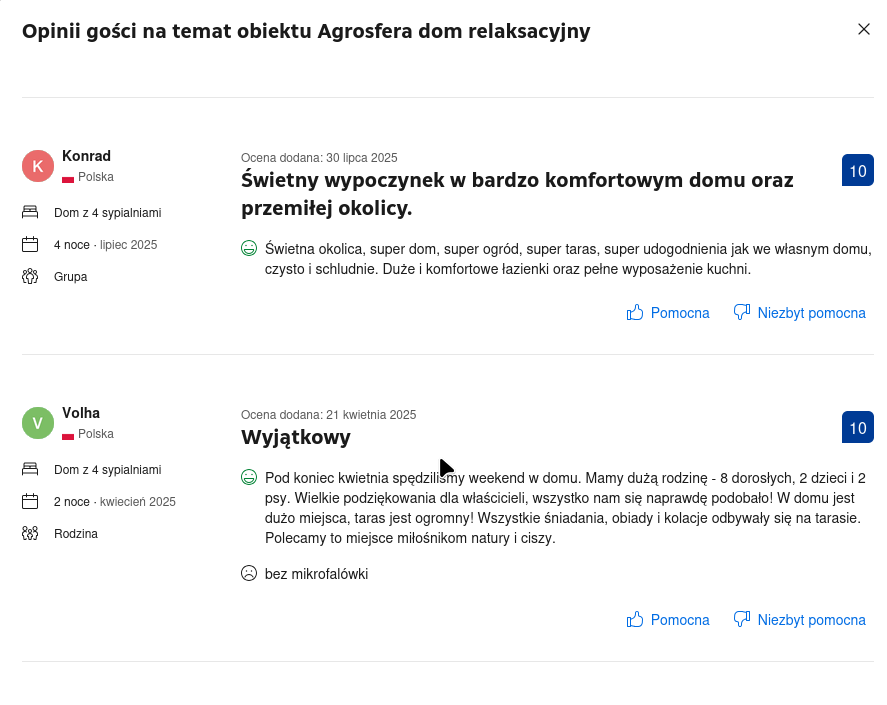The image size is (887, 705).
Task: Click the review title Wyjątkowy
Action: (296, 438)
